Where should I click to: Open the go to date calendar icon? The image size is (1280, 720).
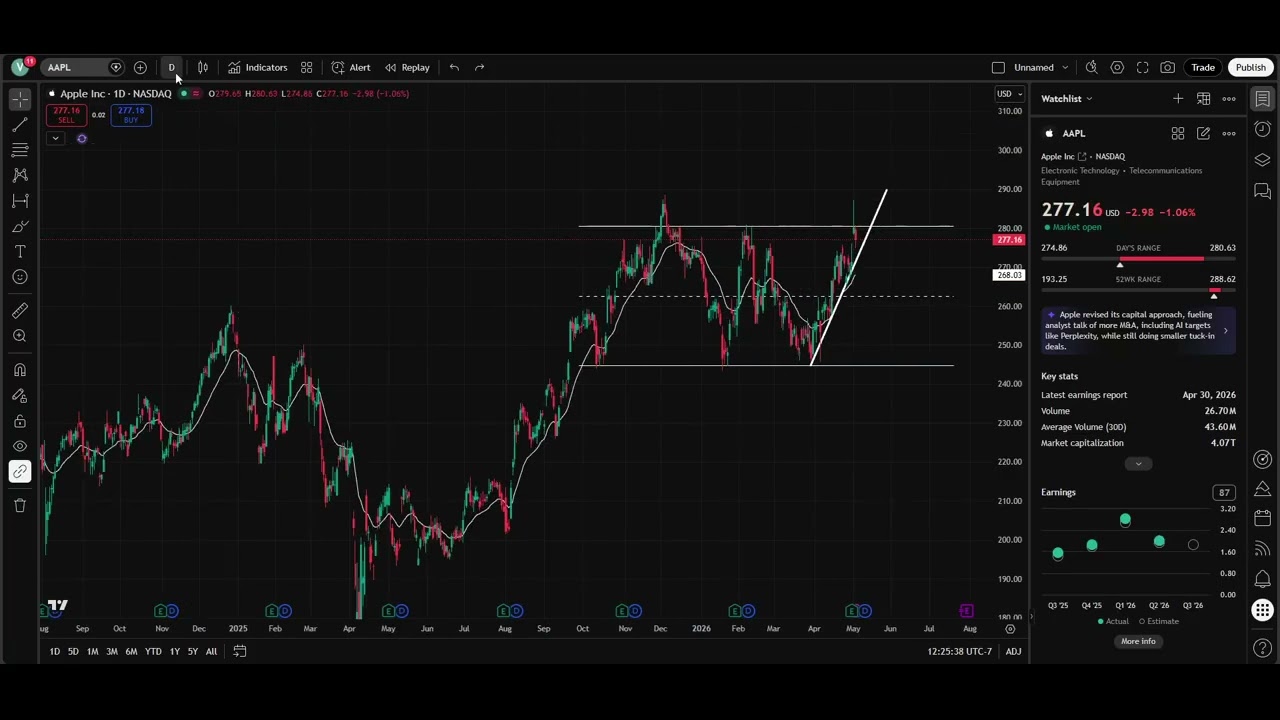pos(240,652)
